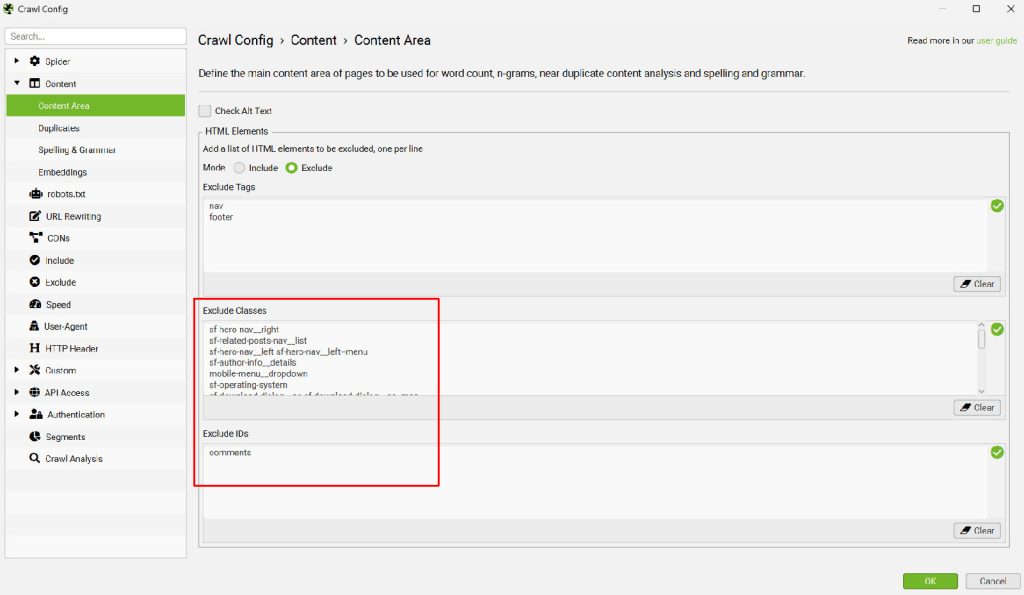The height and width of the screenshot is (595, 1024).
Task: Click the CDNs network icon
Action: tap(36, 238)
